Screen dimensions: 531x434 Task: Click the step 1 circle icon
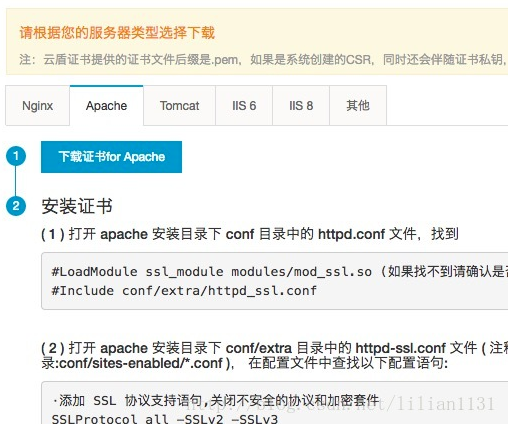click(x=16, y=156)
